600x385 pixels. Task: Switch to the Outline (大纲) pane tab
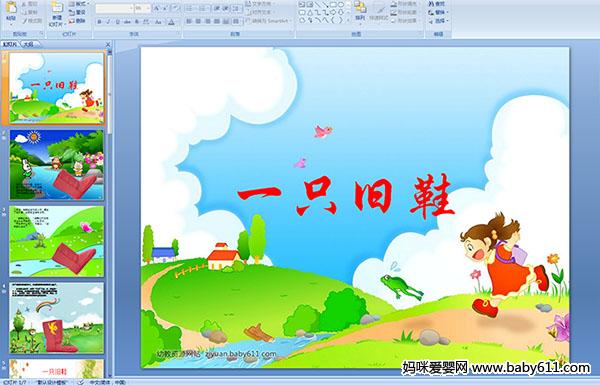(x=29, y=44)
